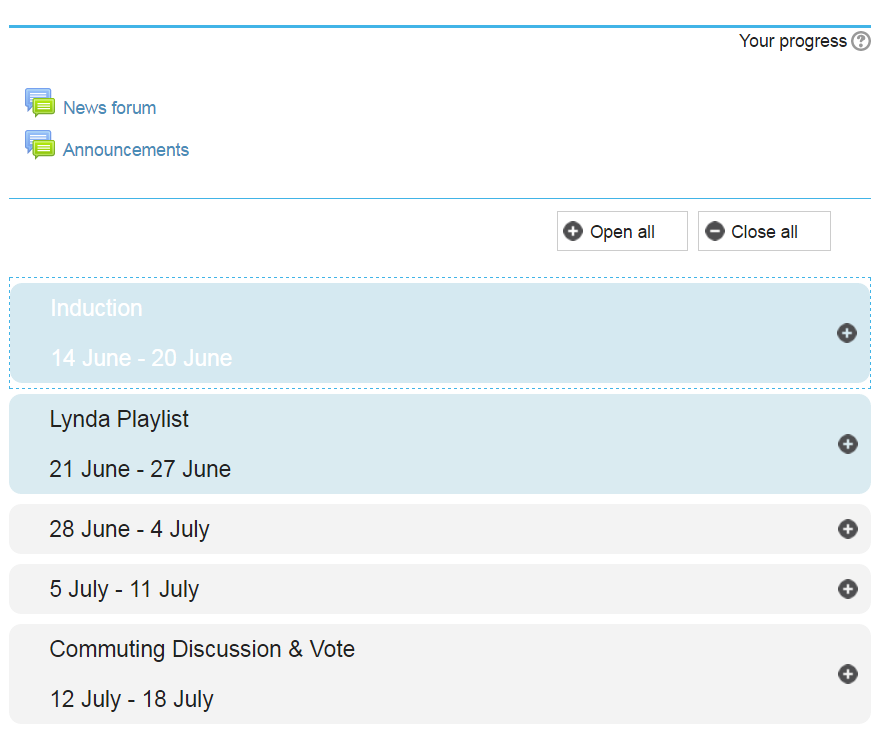Click the Close all button
Image resolution: width=889 pixels, height=740 pixels.
[x=763, y=231]
